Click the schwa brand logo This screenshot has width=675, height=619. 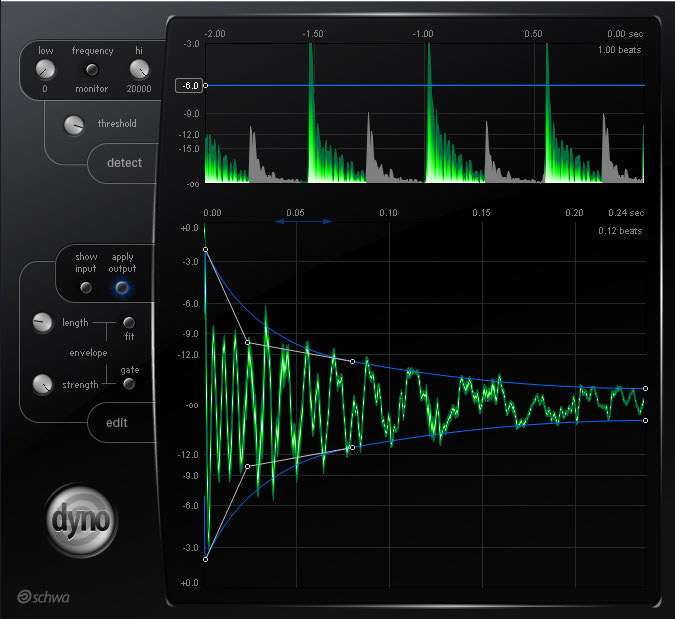coord(42,598)
